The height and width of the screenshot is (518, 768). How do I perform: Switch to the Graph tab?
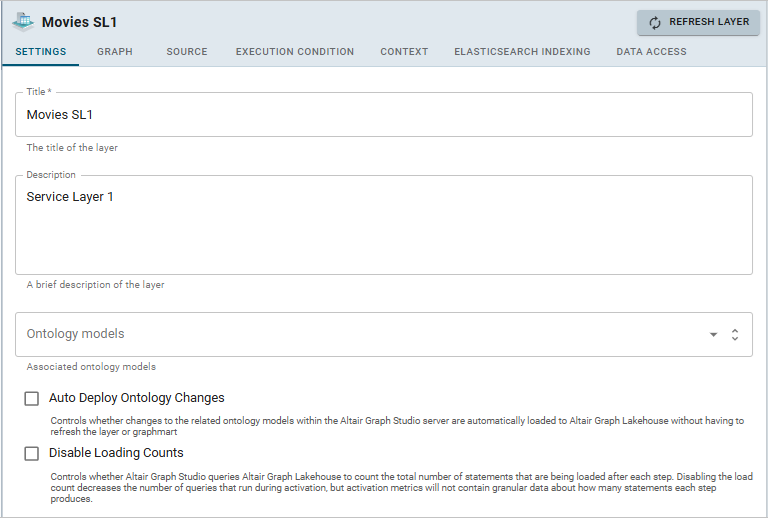coord(115,52)
